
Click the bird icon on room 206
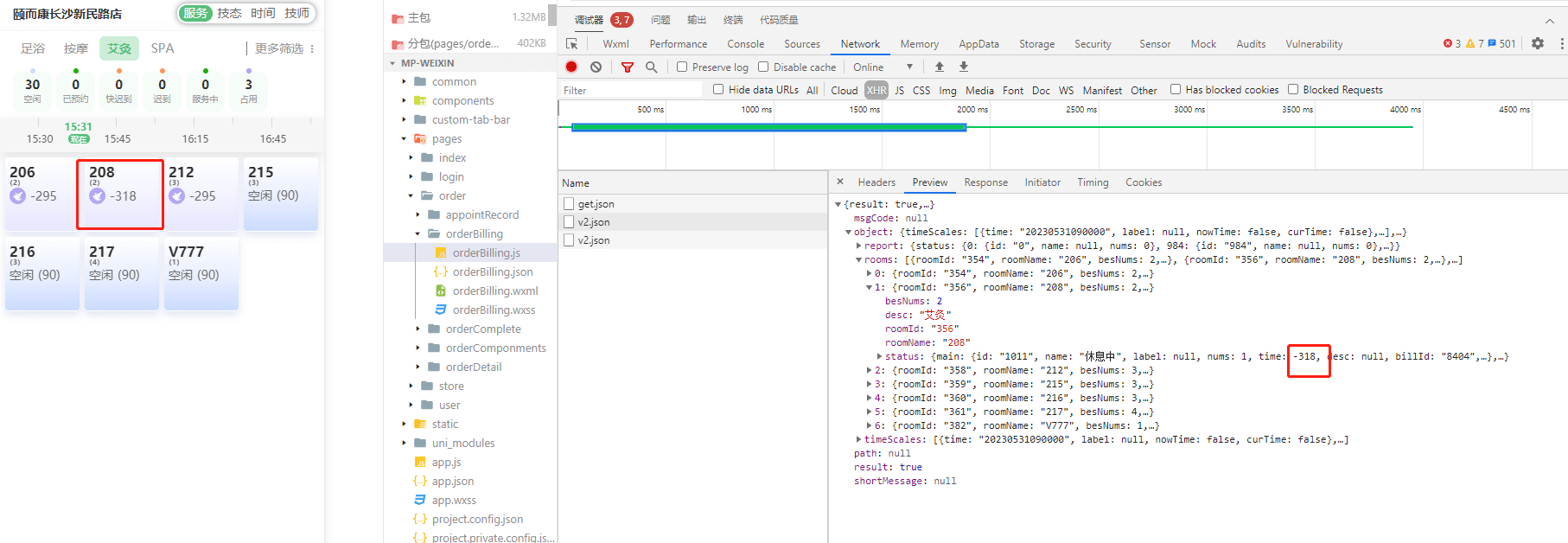coord(18,196)
